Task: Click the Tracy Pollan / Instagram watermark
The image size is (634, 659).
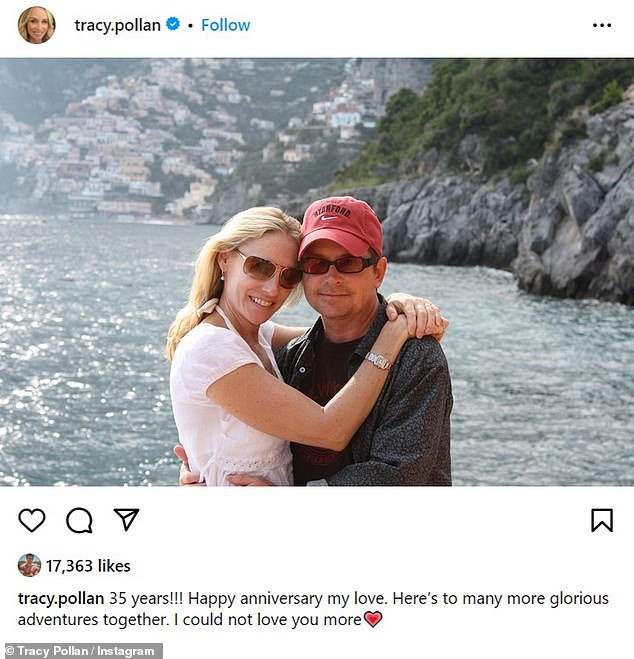Action: coord(82,651)
